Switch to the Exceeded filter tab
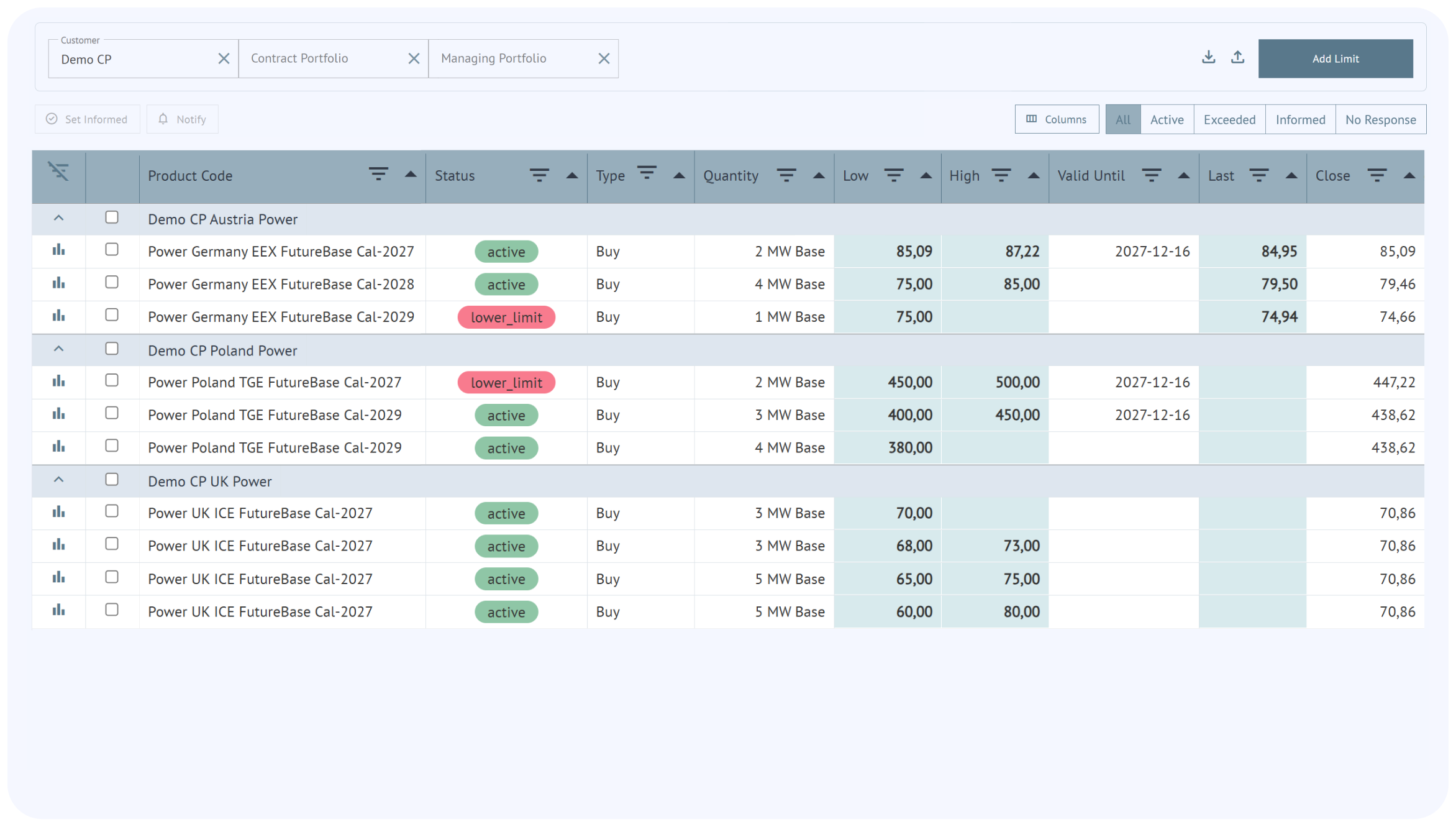Image resolution: width=1456 pixels, height=827 pixels. tap(1229, 119)
